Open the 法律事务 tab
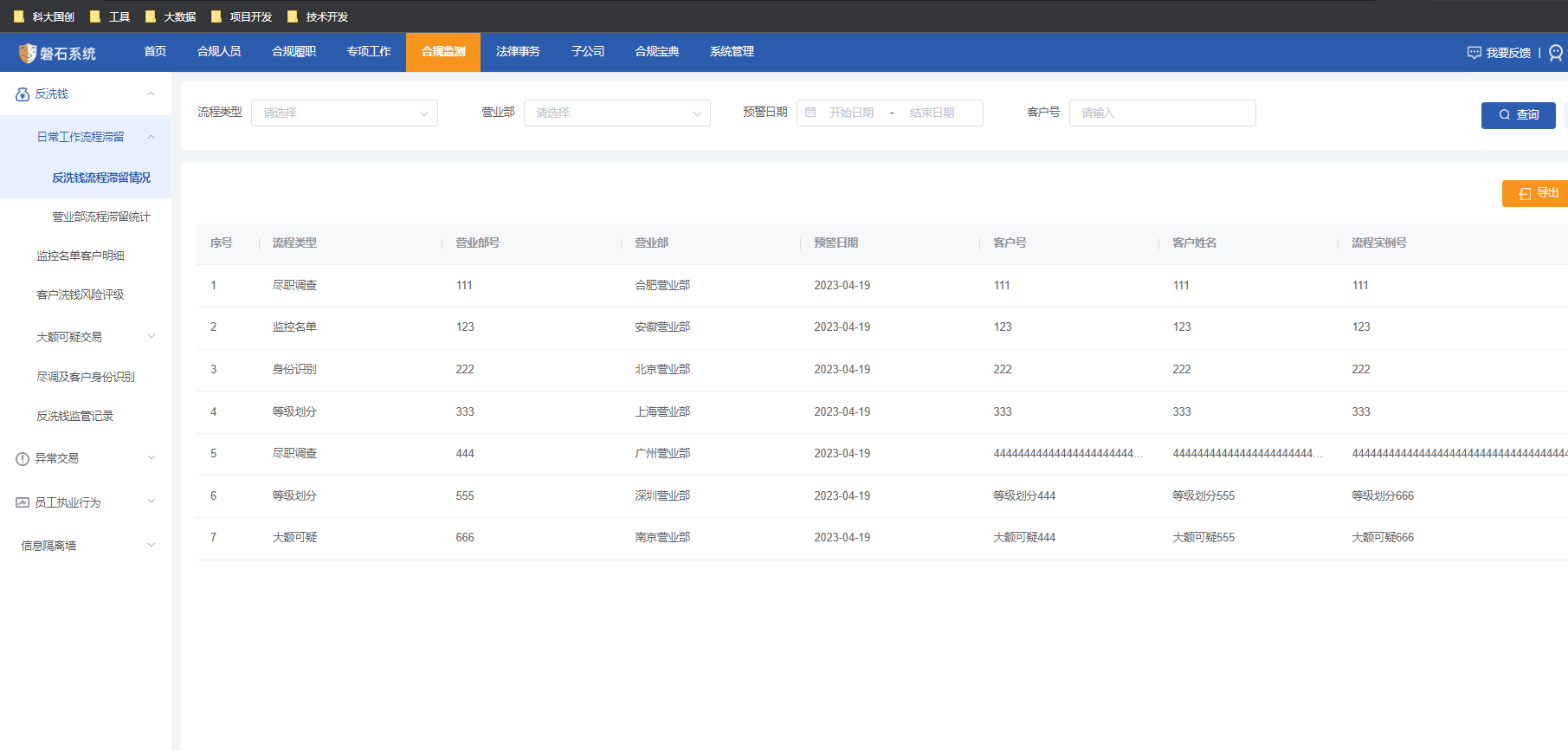This screenshot has height=751, width=1568. point(518,52)
